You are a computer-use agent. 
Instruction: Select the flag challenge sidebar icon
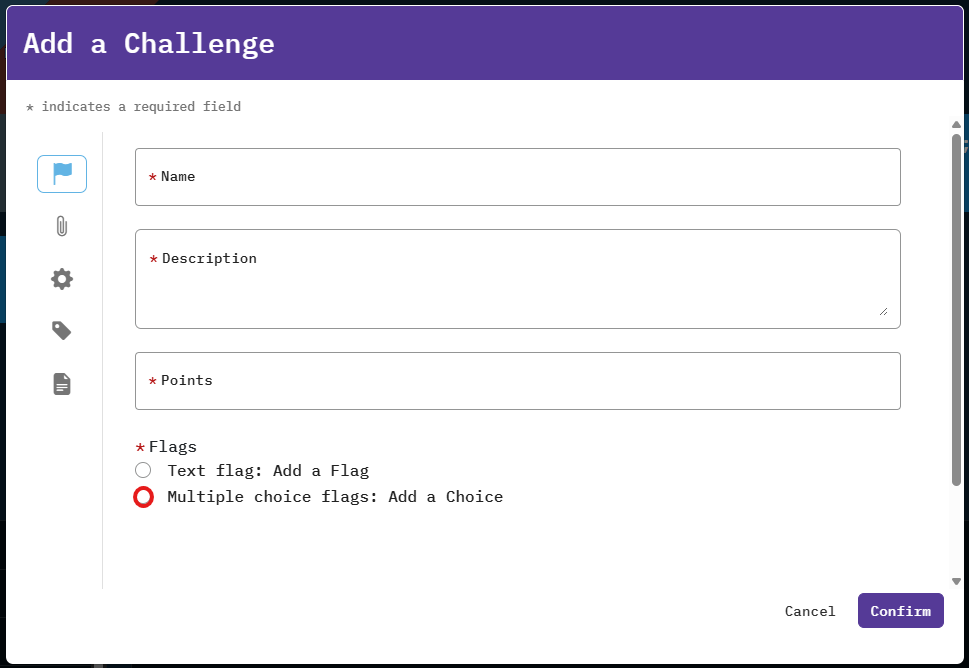click(x=62, y=174)
